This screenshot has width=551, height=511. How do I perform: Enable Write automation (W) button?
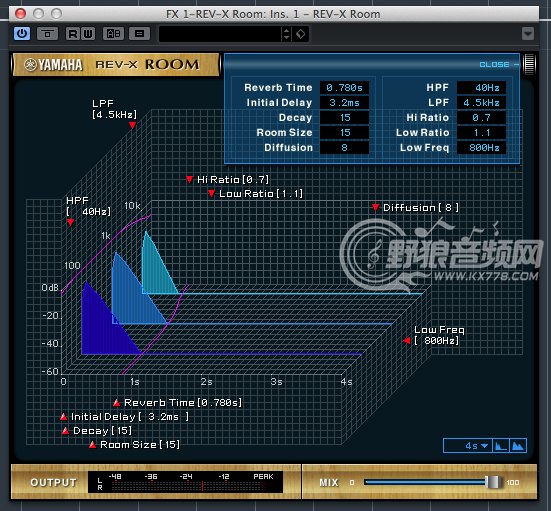[x=88, y=34]
